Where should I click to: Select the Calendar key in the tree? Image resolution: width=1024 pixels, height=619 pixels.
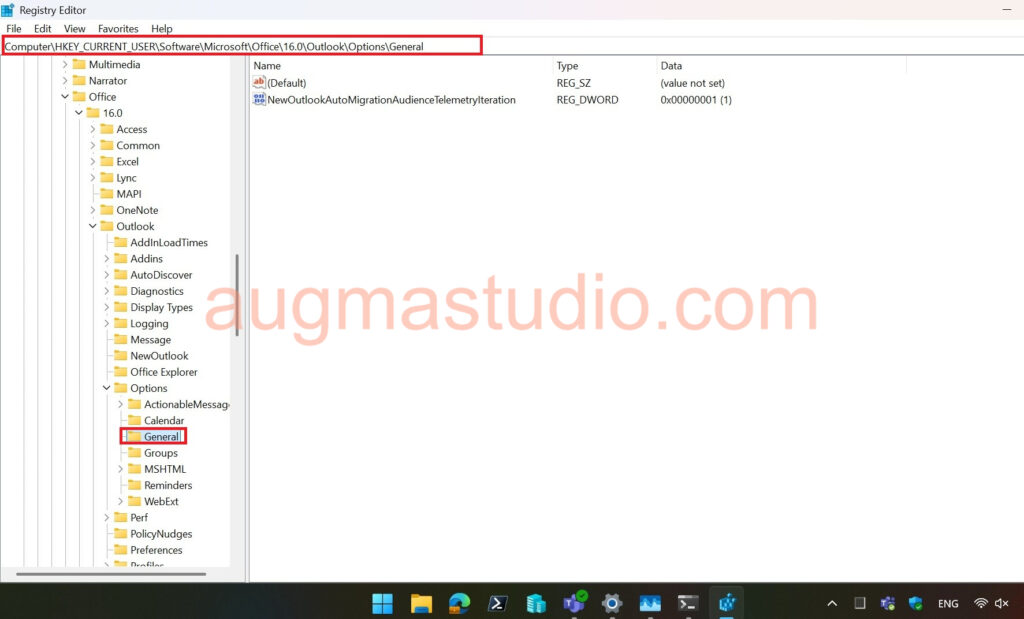(x=163, y=421)
